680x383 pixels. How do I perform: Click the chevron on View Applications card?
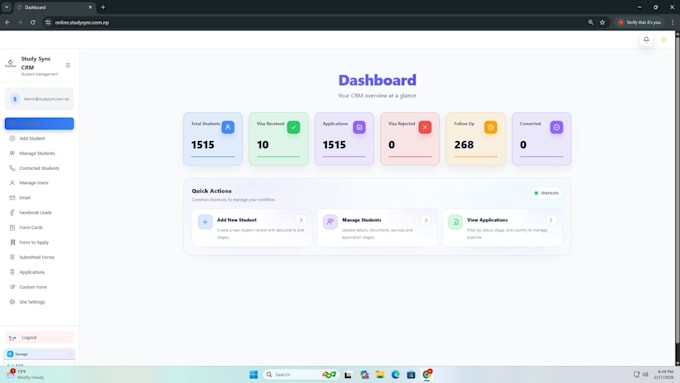(x=551, y=220)
